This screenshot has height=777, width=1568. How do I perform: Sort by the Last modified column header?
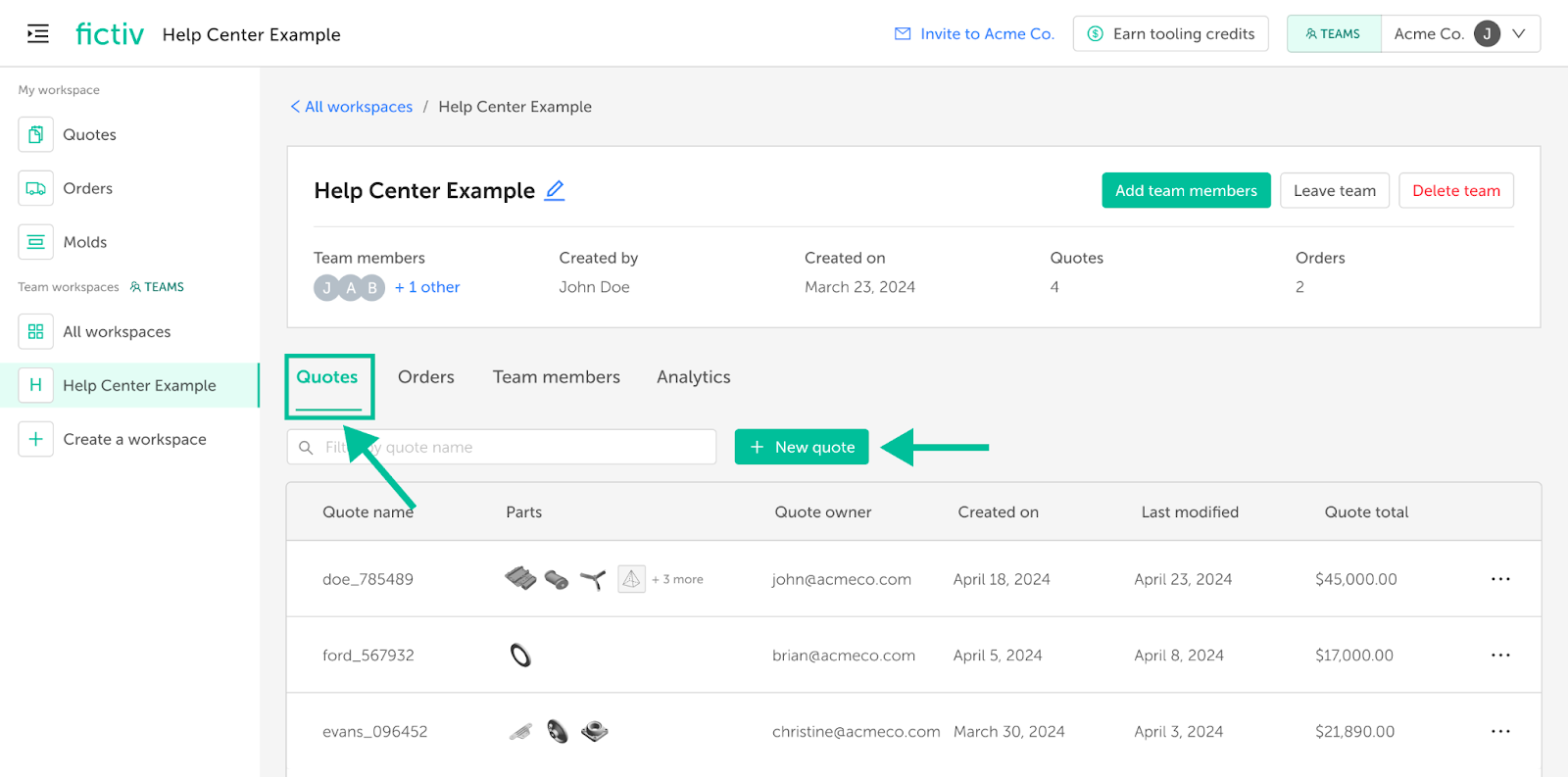click(x=1190, y=512)
